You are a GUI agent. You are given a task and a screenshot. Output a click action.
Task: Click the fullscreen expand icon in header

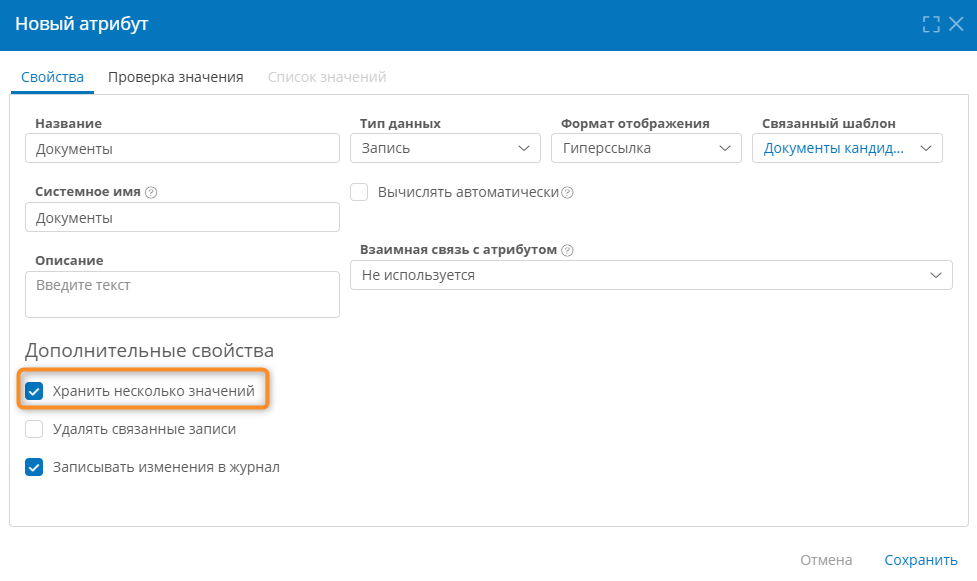pos(931,24)
